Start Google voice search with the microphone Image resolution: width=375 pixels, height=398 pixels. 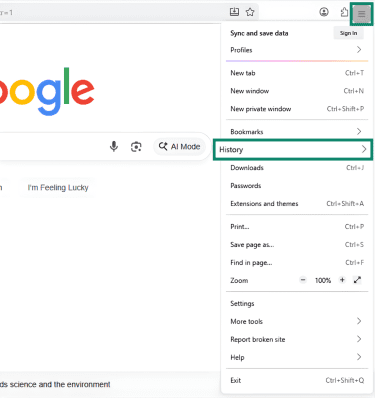pyautogui.click(x=114, y=146)
